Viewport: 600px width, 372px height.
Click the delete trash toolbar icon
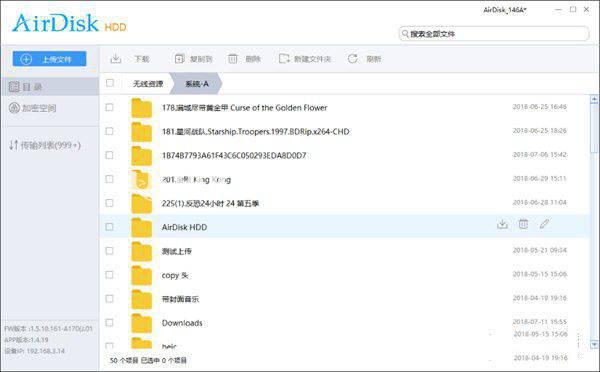coord(233,59)
